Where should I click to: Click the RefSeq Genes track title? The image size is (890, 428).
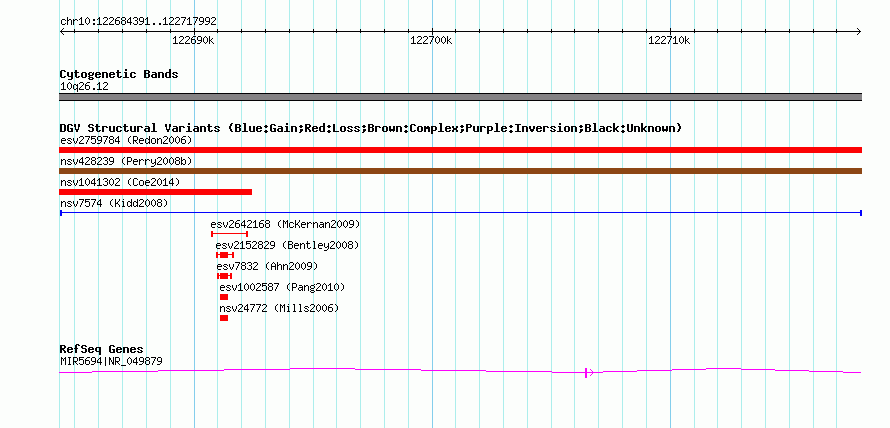pos(102,349)
